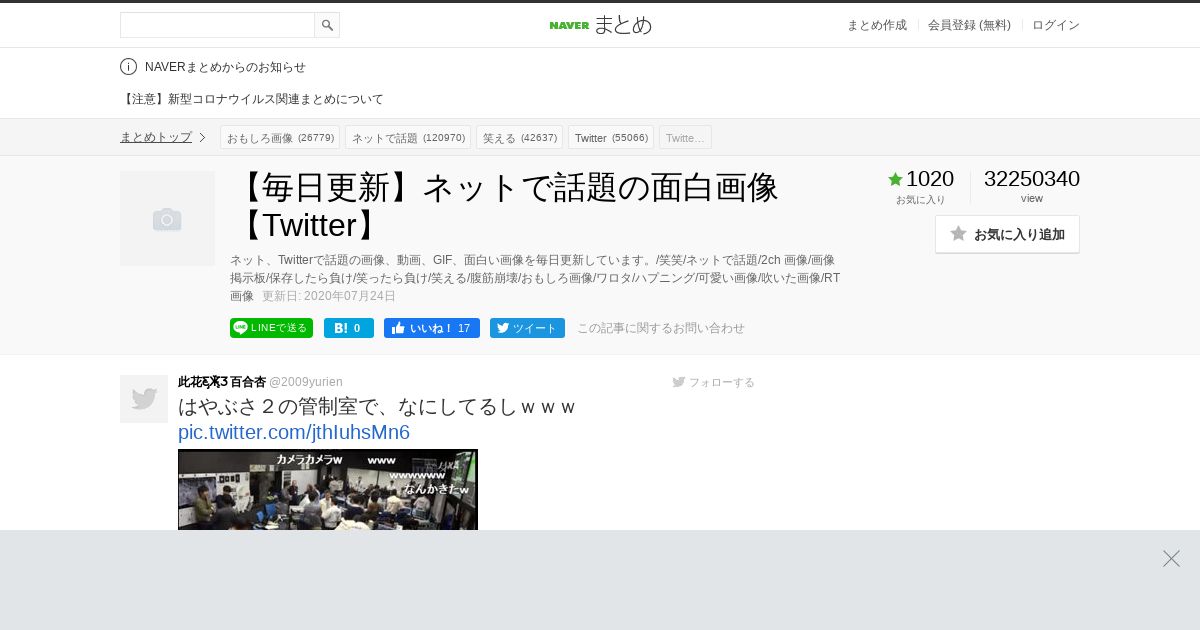Viewport: 1200px width, 630px height.
Task: Click the はやぶさ２の管制室で tweet text
Action: tap(377, 407)
